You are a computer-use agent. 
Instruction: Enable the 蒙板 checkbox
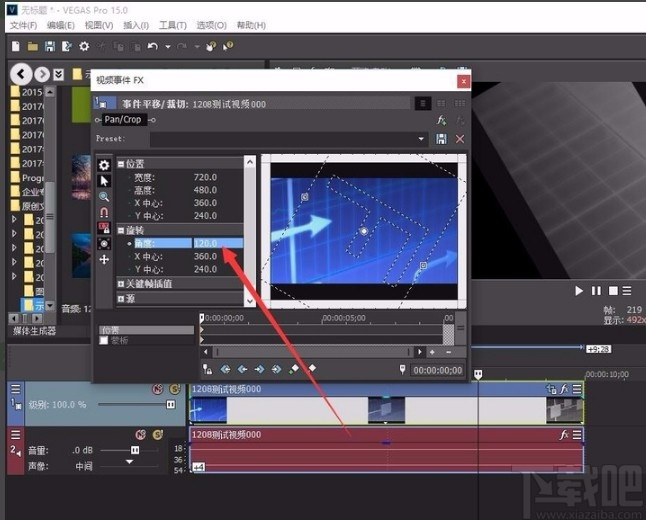104,340
